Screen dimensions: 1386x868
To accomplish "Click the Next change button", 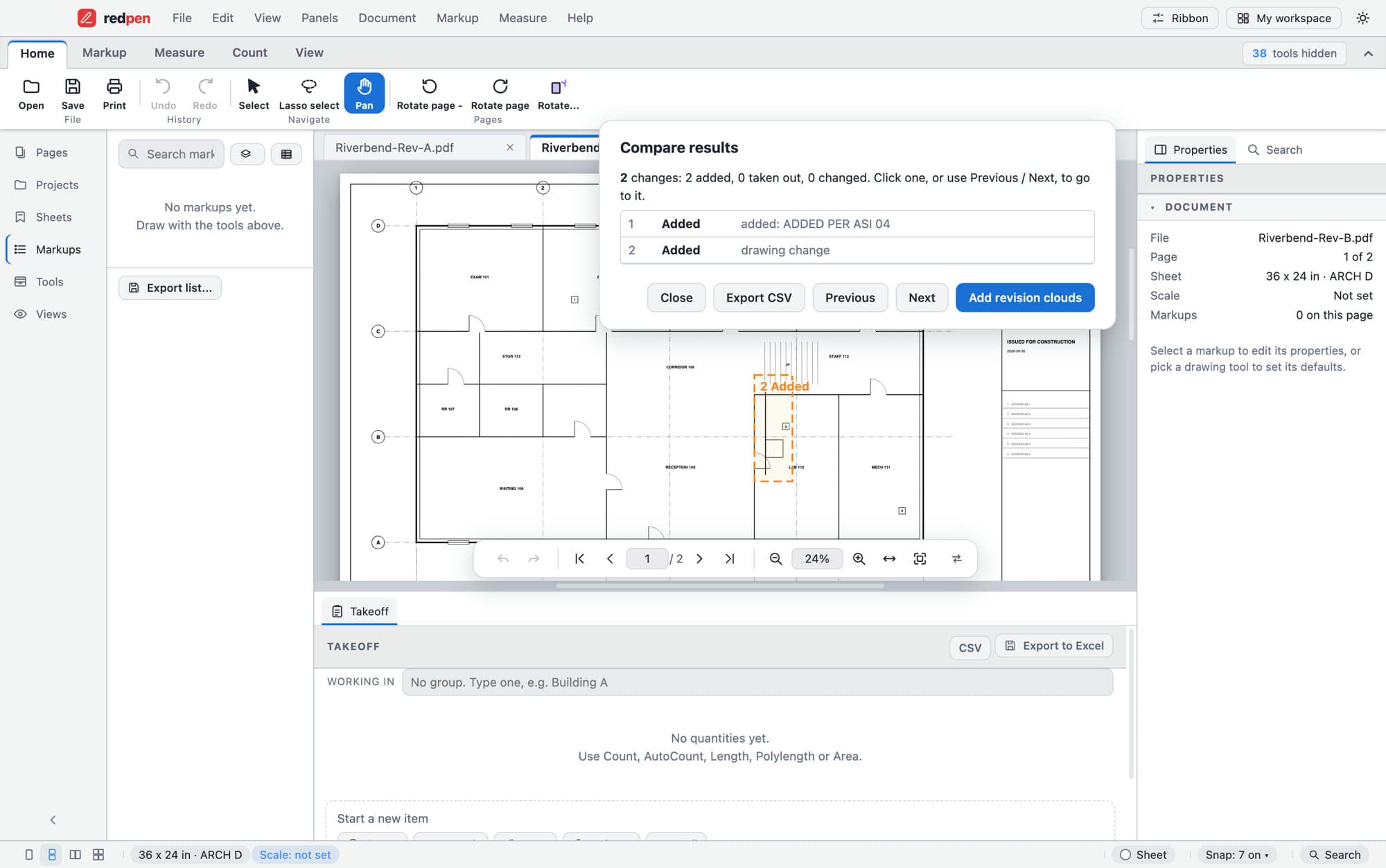I will tap(922, 298).
